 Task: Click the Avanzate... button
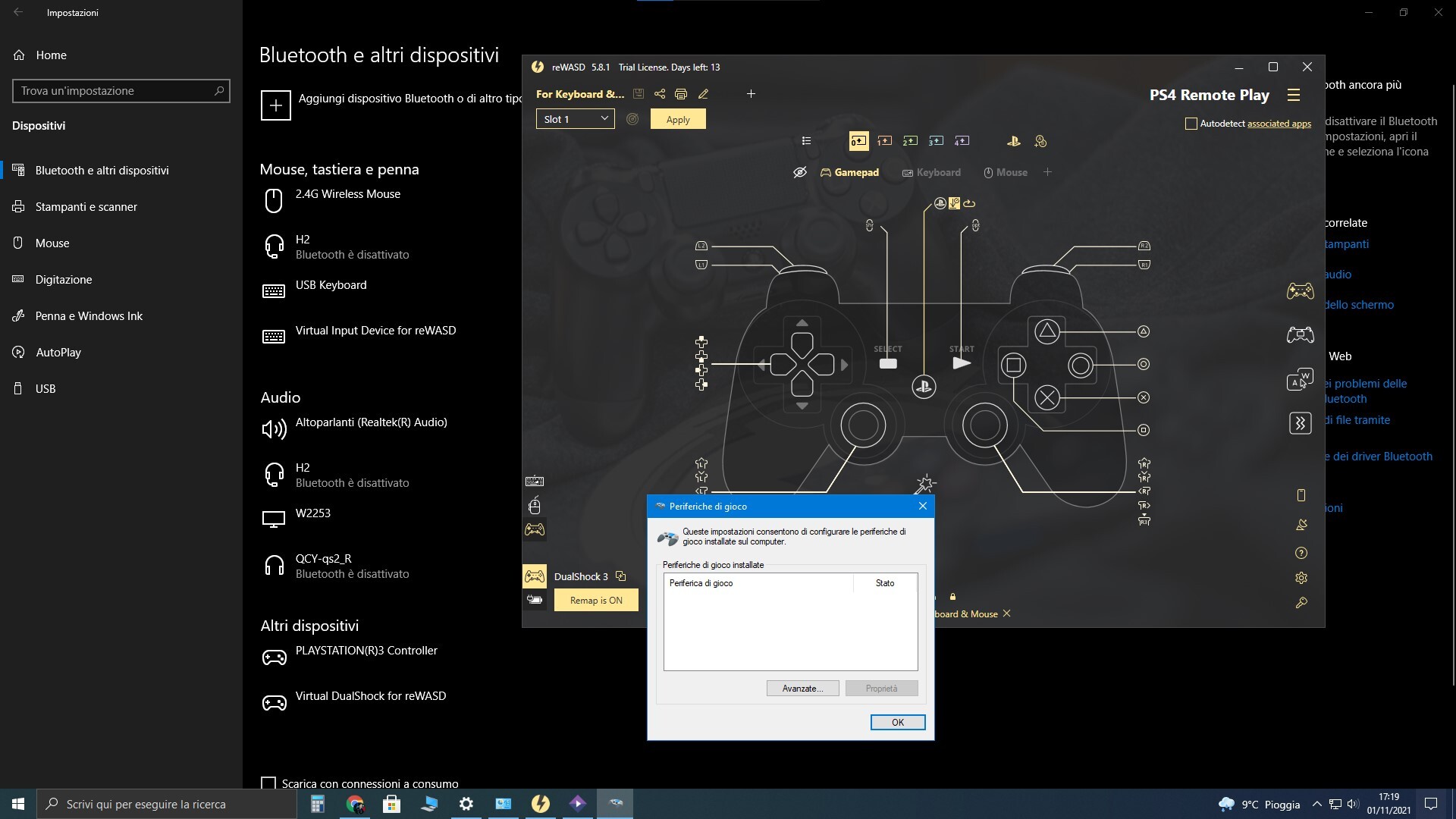[802, 689]
